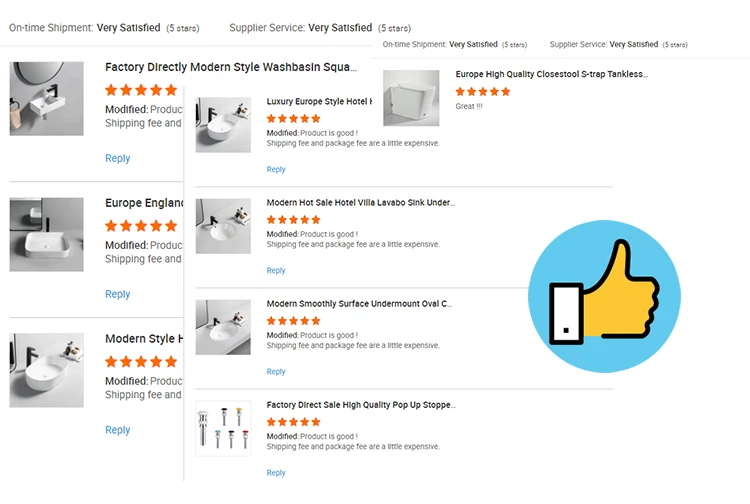Open the pop up stopper product thumbnail
Screen dimensions: 750x504
pos(223,428)
